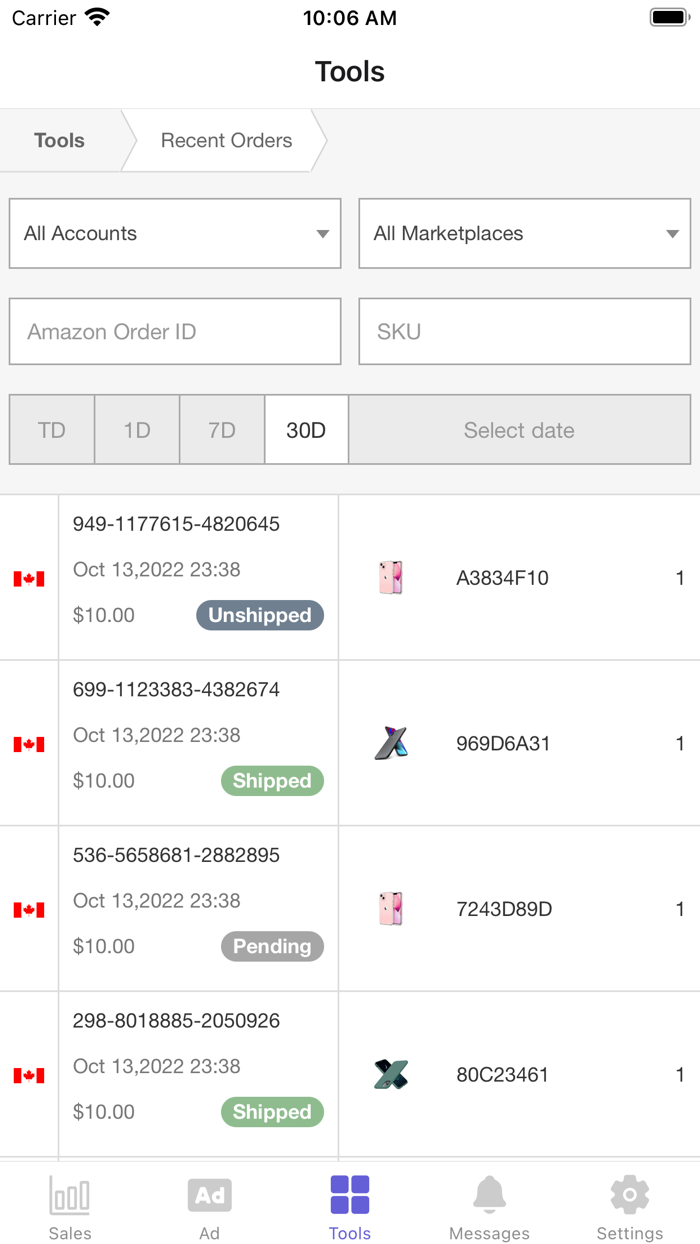Click the Wi-Fi icon in the status bar
Screen dimensions: 700x1244
[96, 16]
